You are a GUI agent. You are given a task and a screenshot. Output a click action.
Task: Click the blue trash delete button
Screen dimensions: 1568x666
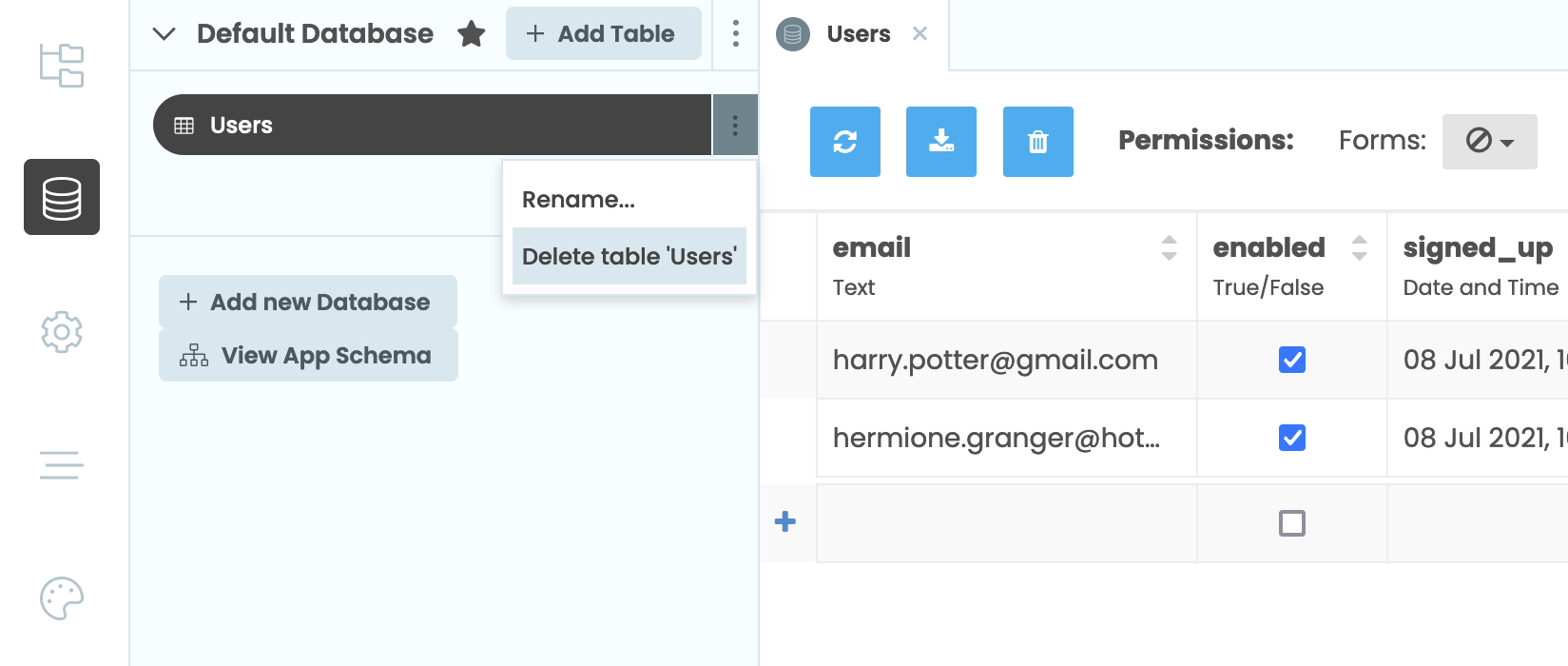(x=1037, y=142)
